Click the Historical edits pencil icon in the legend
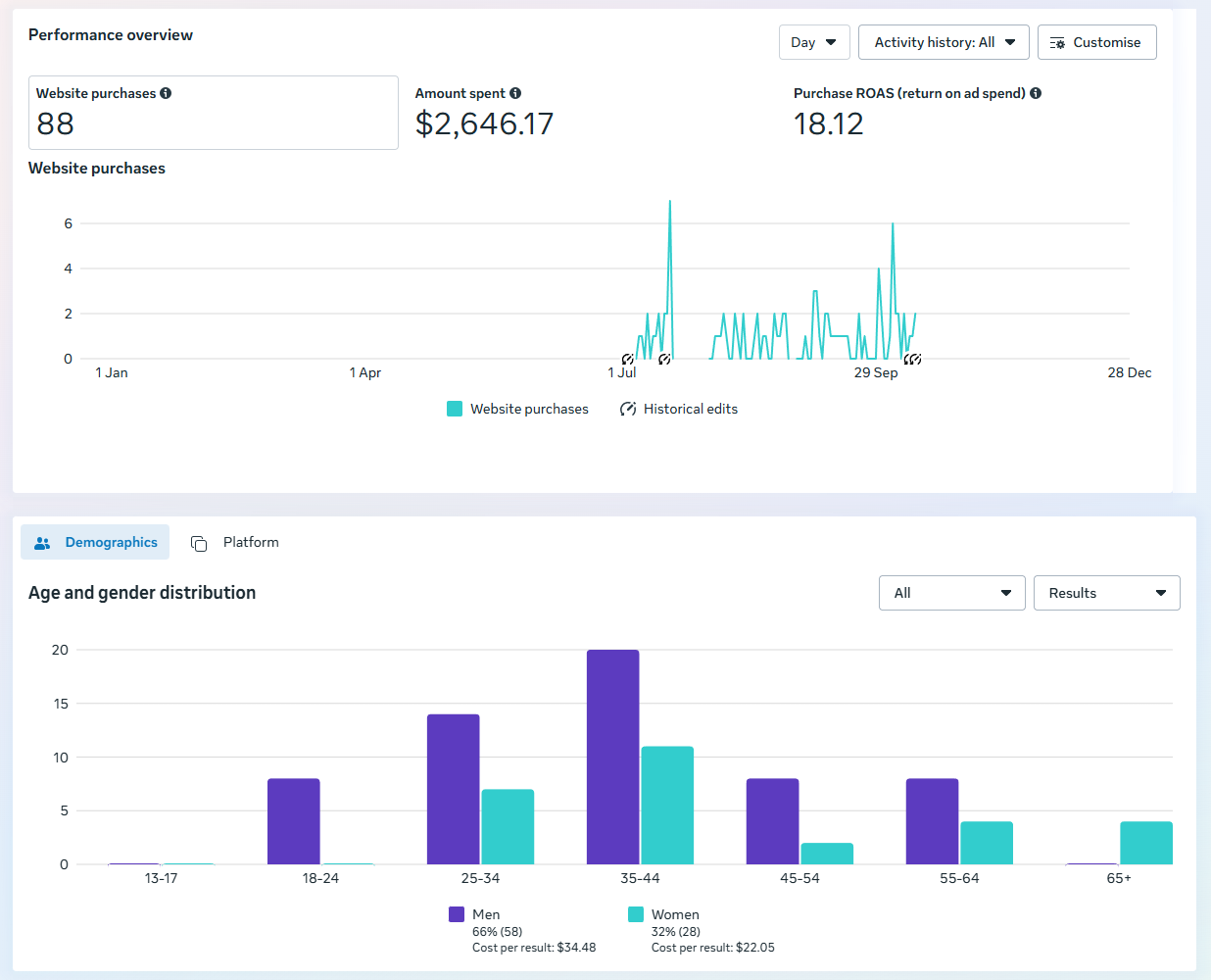 [628, 409]
